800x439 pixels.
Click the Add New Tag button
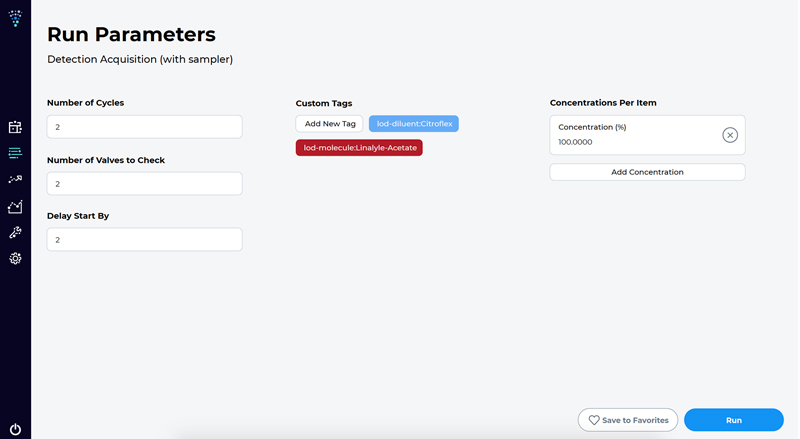[x=330, y=124]
